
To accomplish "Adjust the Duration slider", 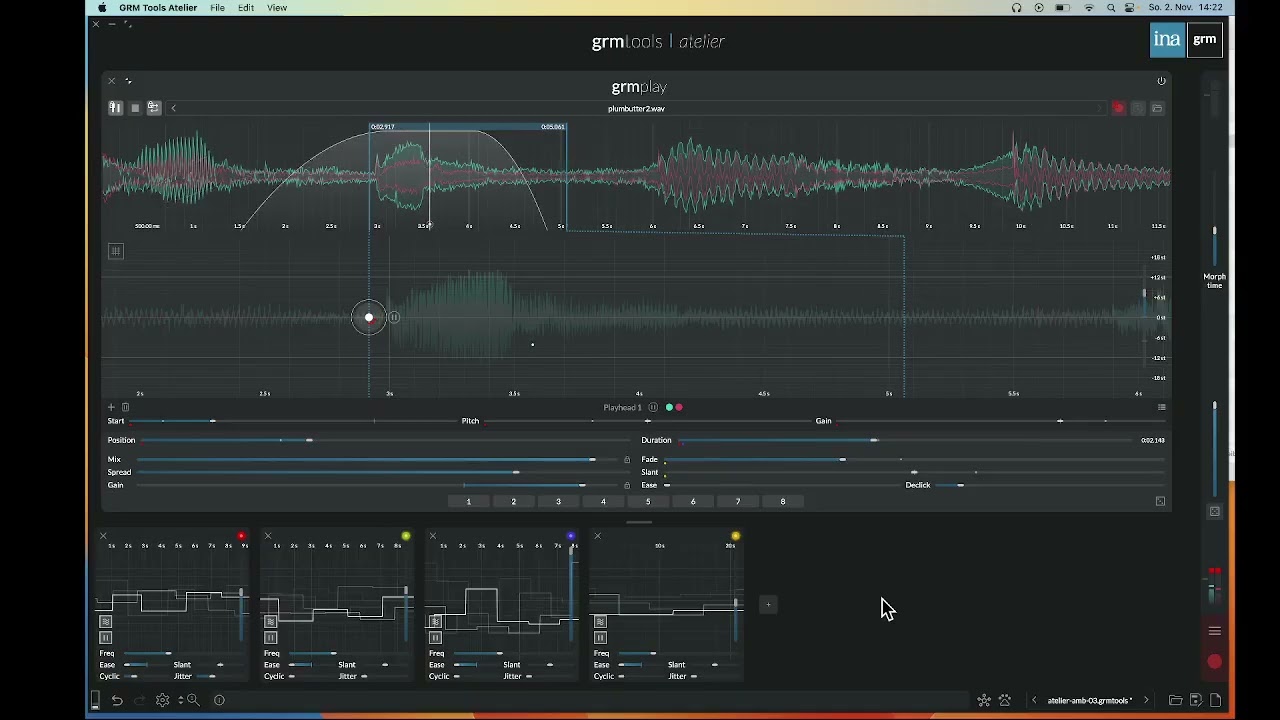I will point(906,440).
